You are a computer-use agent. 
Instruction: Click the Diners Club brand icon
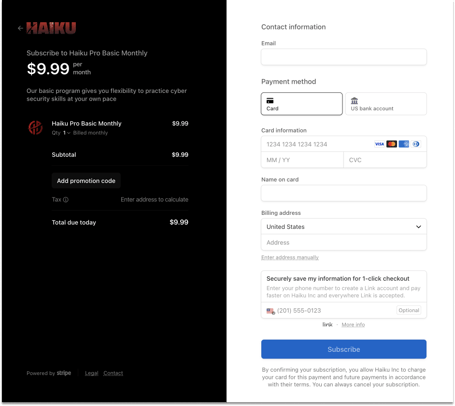point(416,144)
